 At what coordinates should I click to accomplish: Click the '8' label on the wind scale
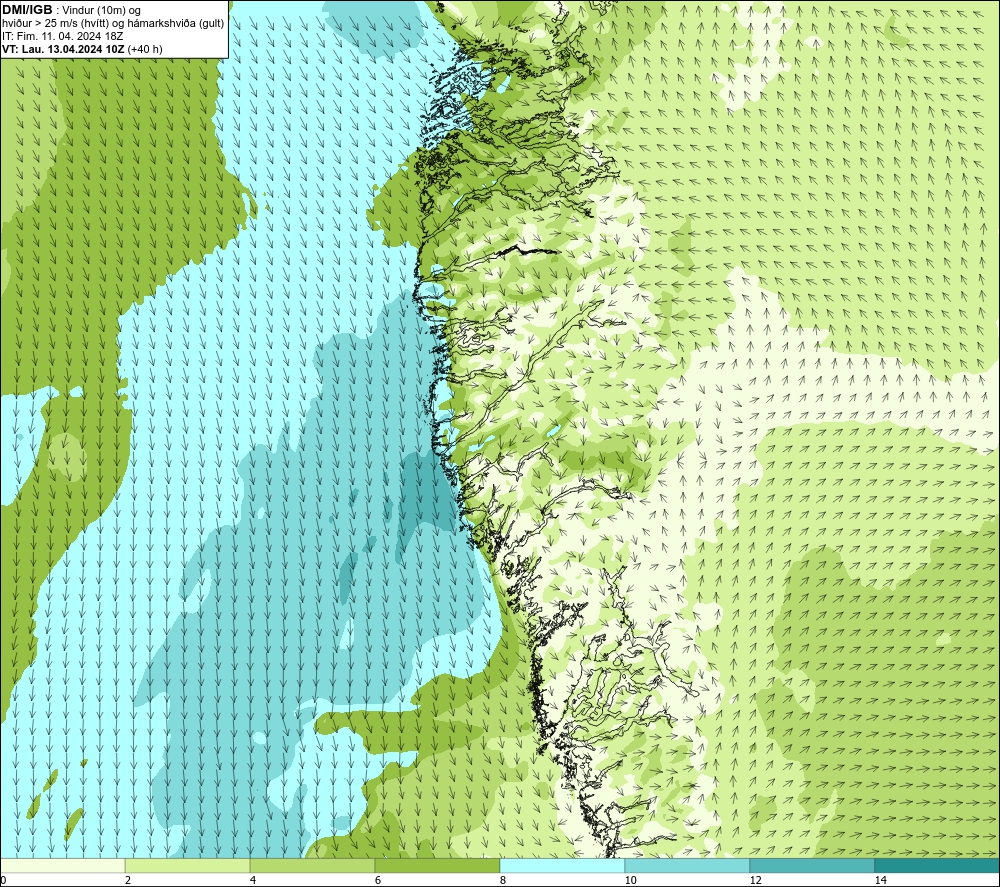coord(503,880)
